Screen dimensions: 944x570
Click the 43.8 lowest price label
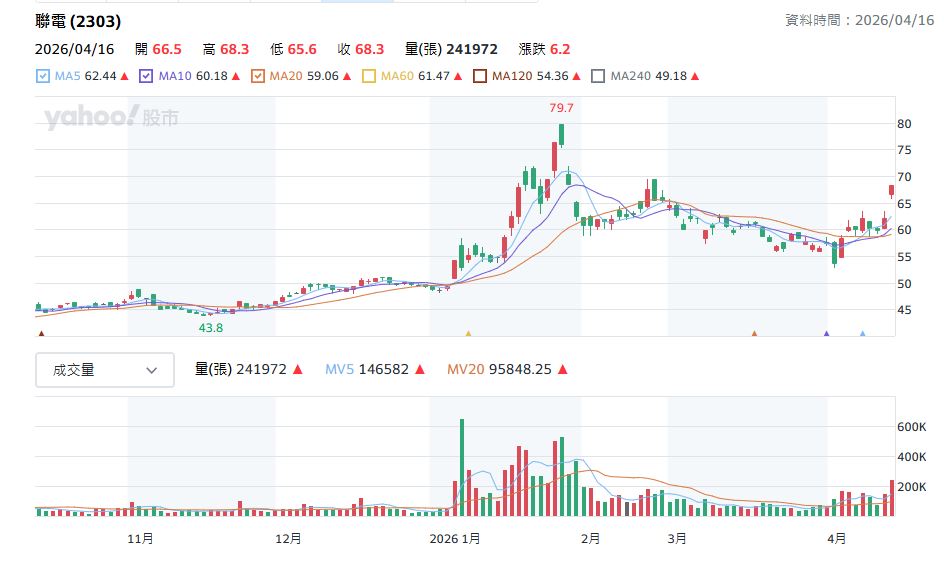(211, 327)
